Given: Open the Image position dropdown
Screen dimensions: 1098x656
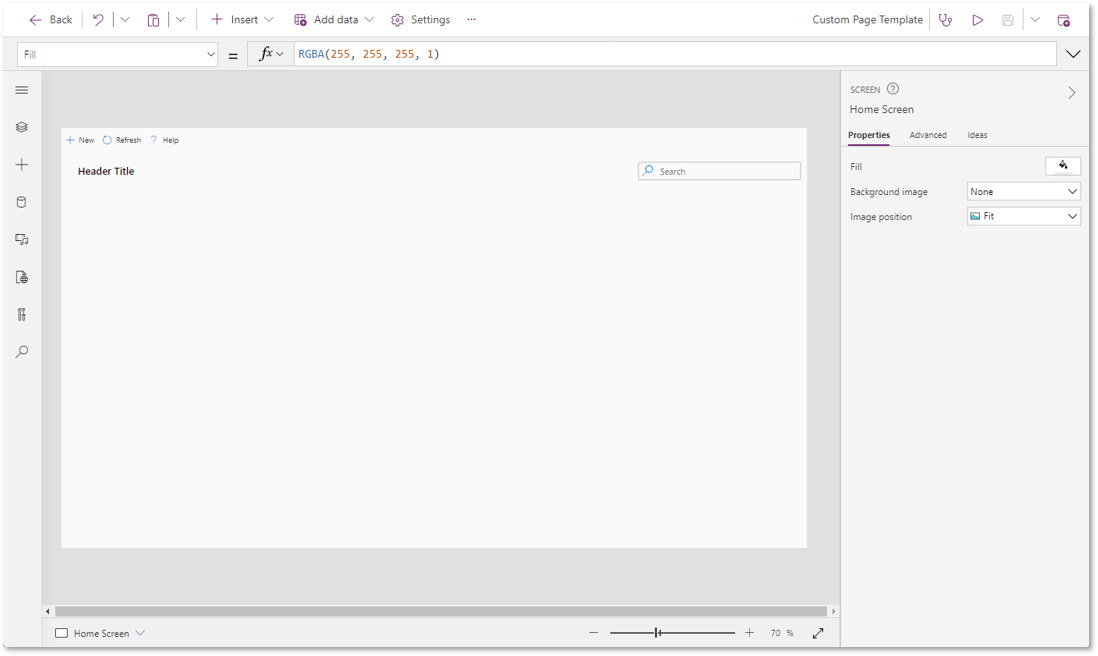Looking at the screenshot, I should (x=1023, y=216).
